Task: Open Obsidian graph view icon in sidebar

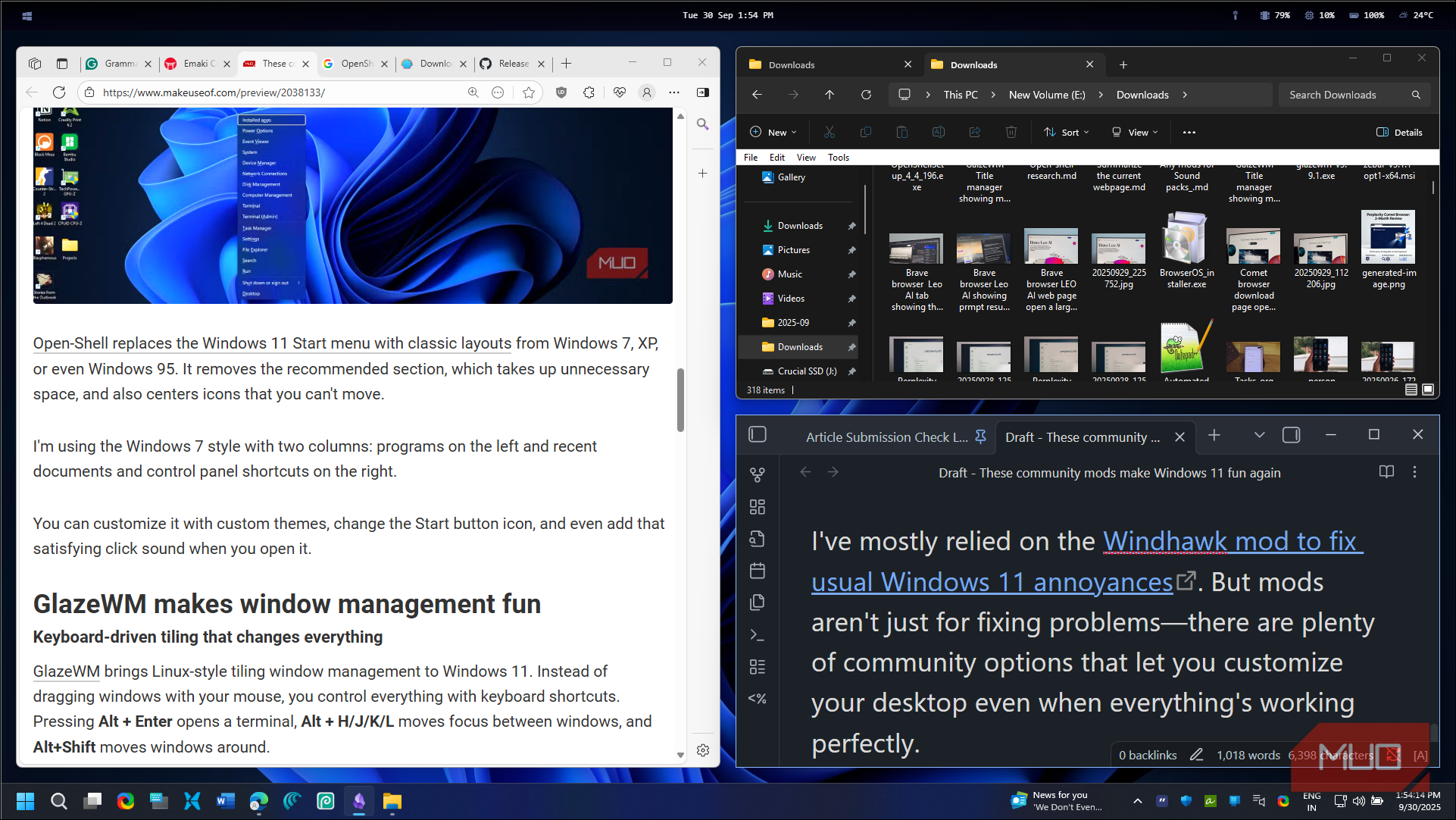Action: pos(757,475)
